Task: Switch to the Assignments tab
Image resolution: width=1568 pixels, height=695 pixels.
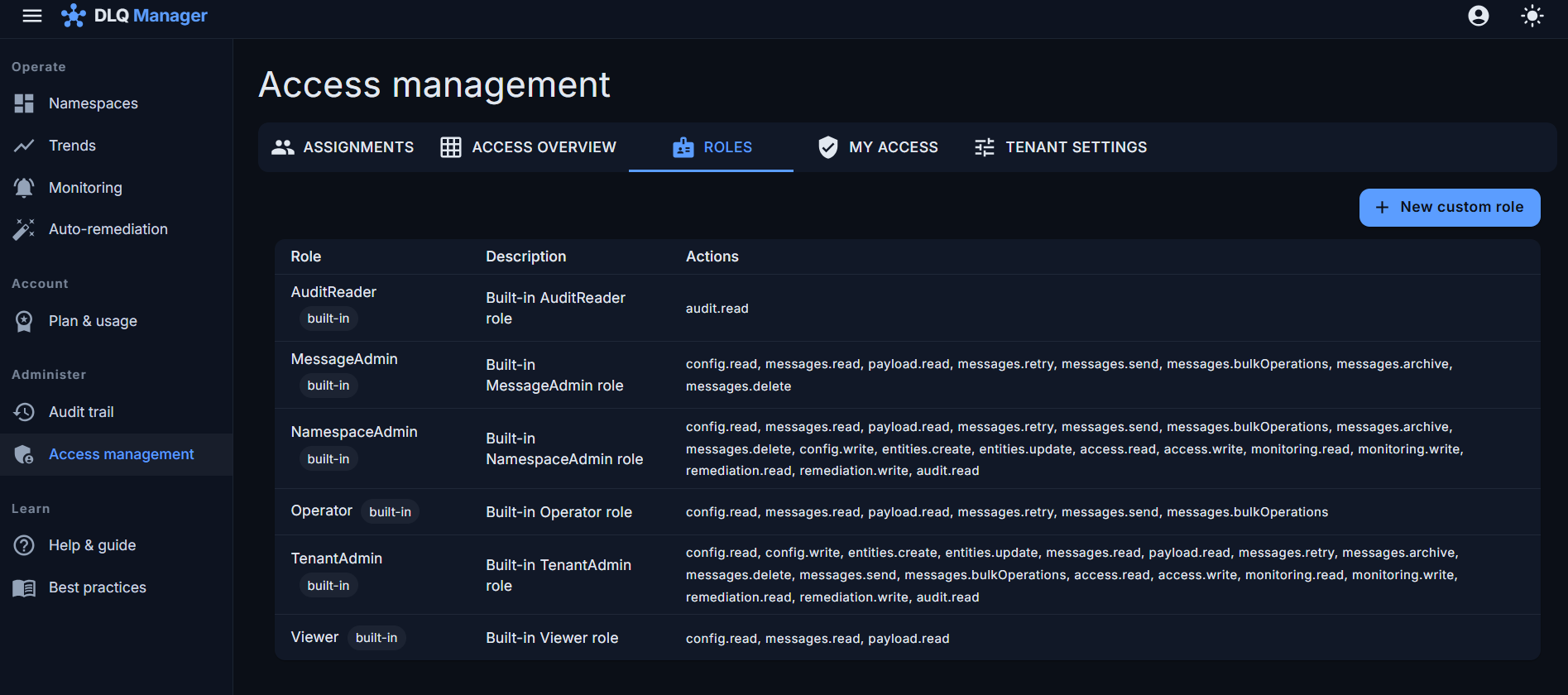Action: coord(343,147)
